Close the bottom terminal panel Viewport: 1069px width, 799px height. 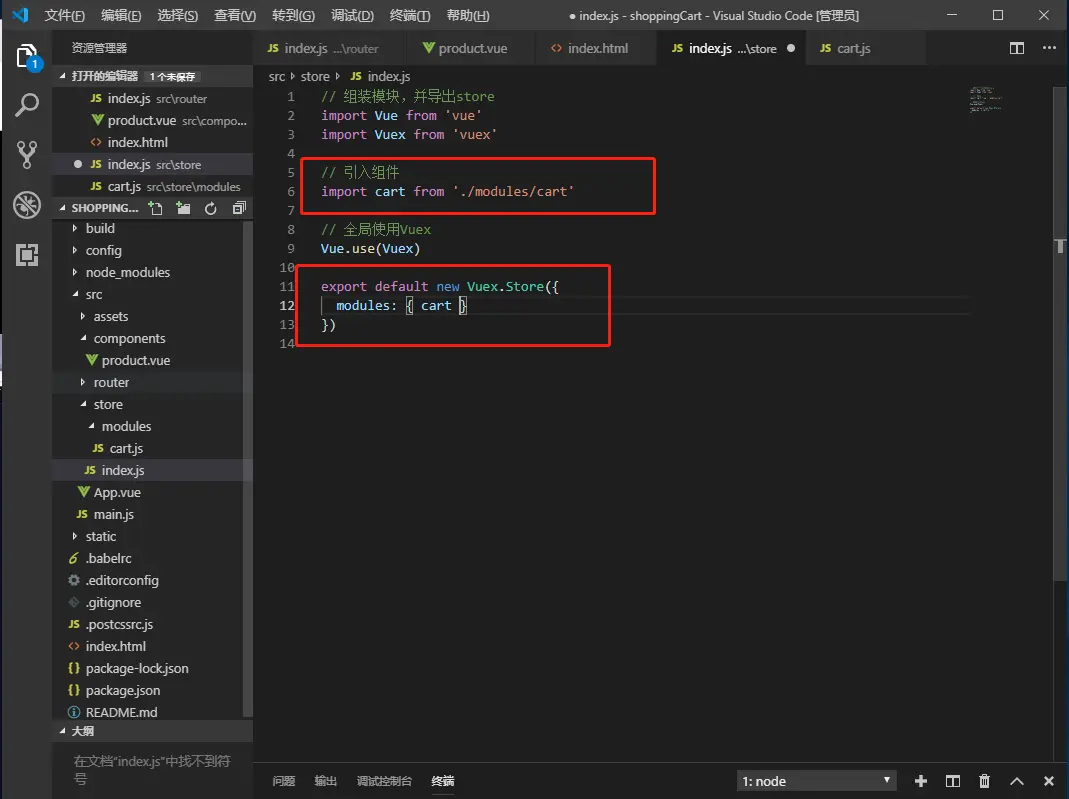click(x=1049, y=781)
